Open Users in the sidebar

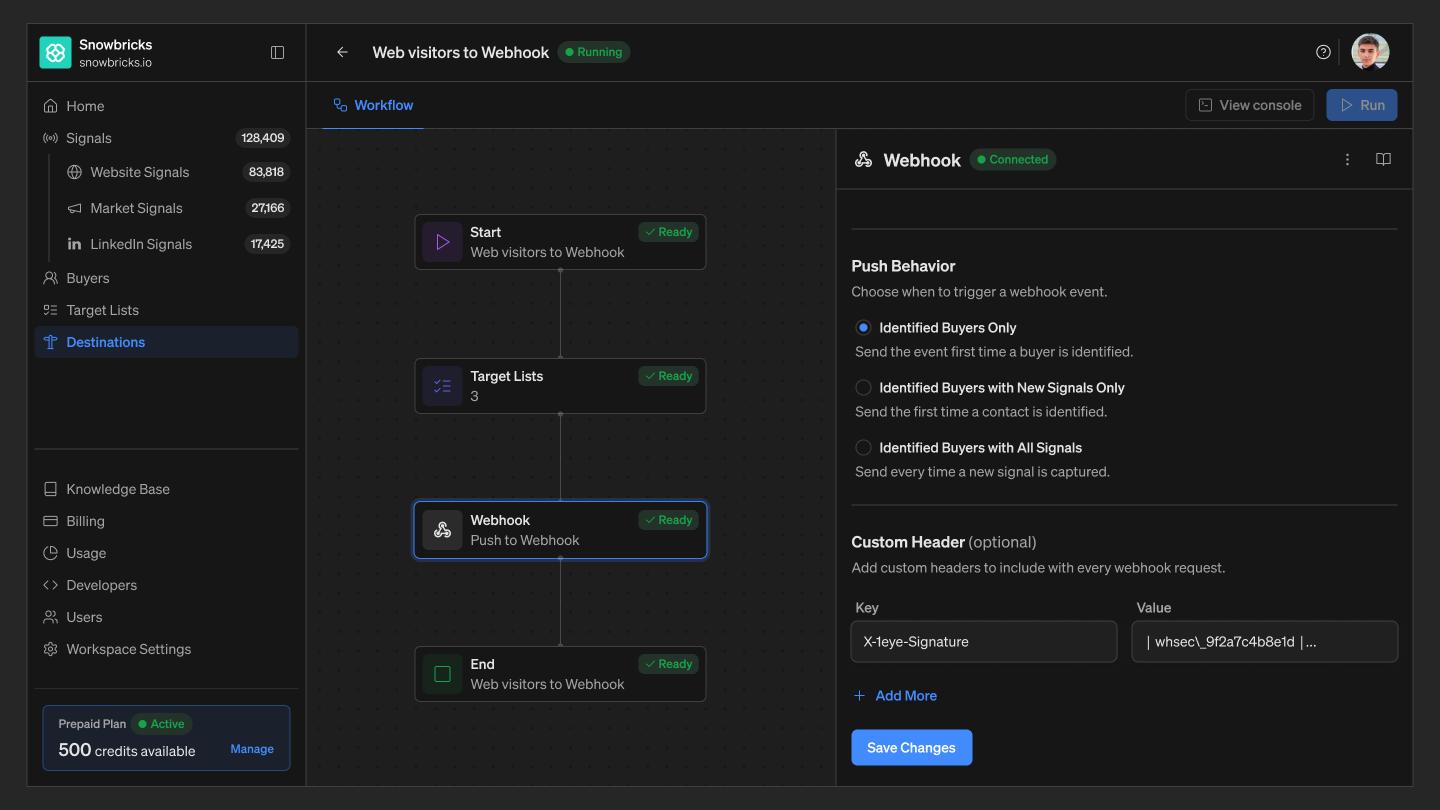tap(166, 617)
